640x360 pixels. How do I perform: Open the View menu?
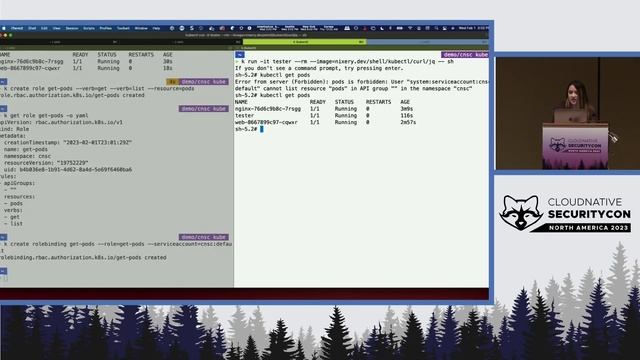[x=56, y=28]
